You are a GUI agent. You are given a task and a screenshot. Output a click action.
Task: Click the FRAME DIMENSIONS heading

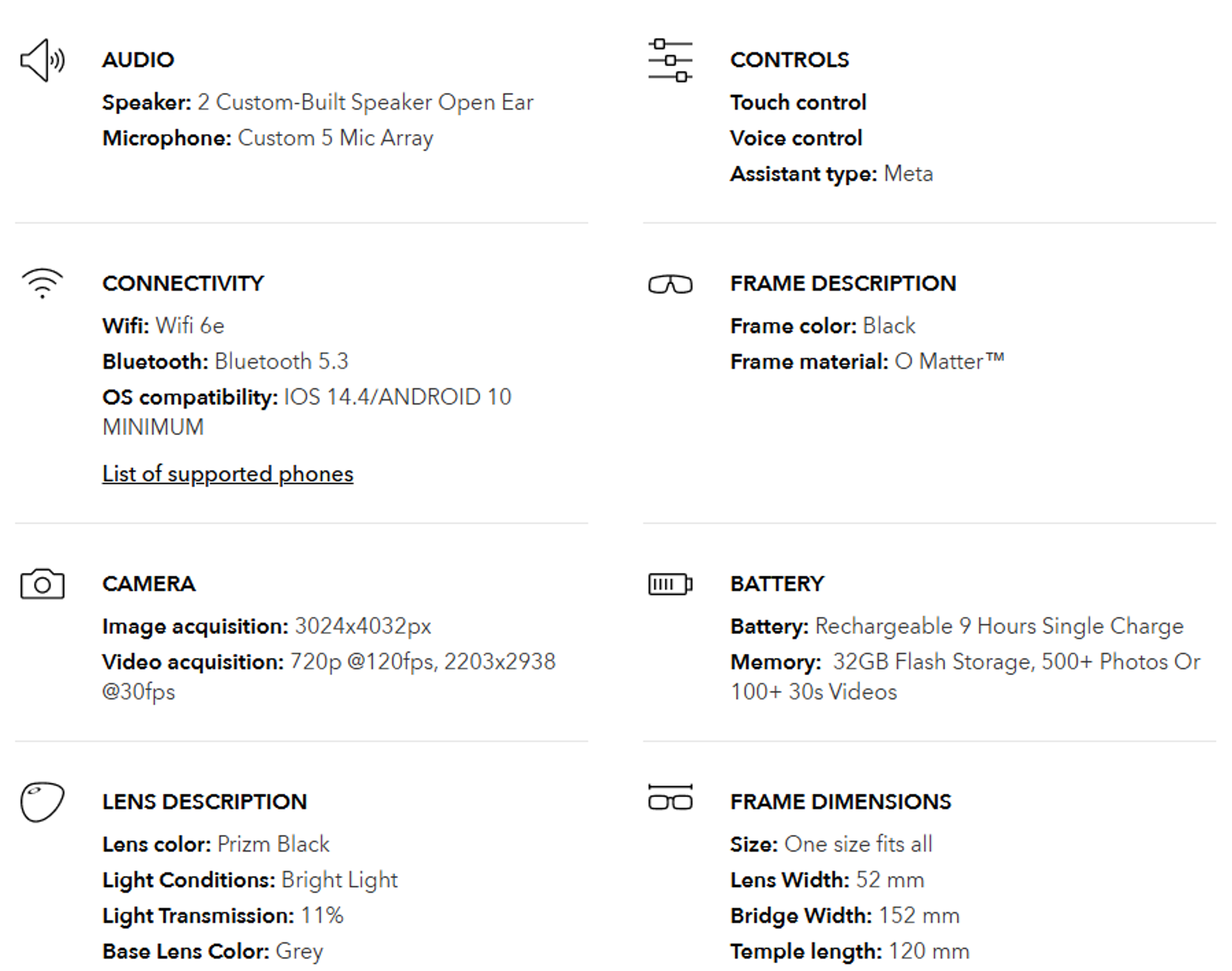point(841,802)
